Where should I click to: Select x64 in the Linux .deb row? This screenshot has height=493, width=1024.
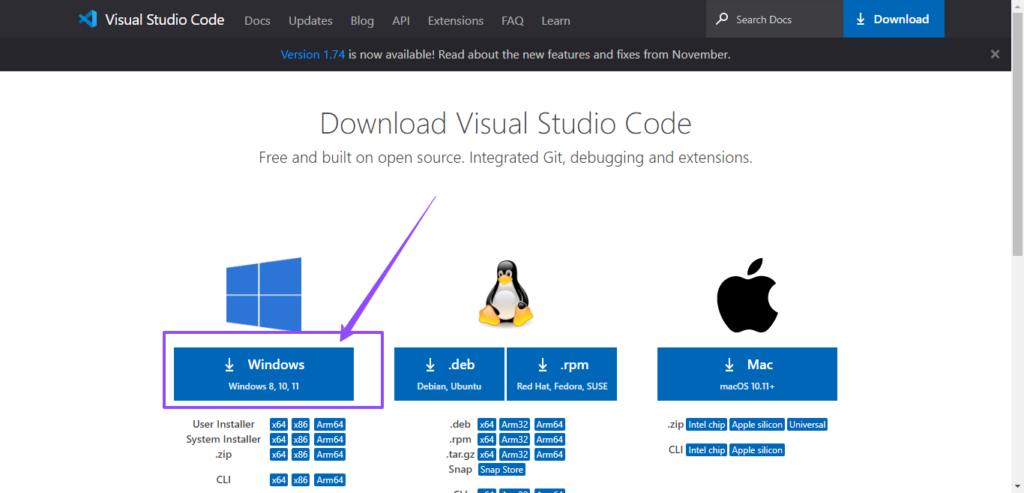tap(487, 424)
